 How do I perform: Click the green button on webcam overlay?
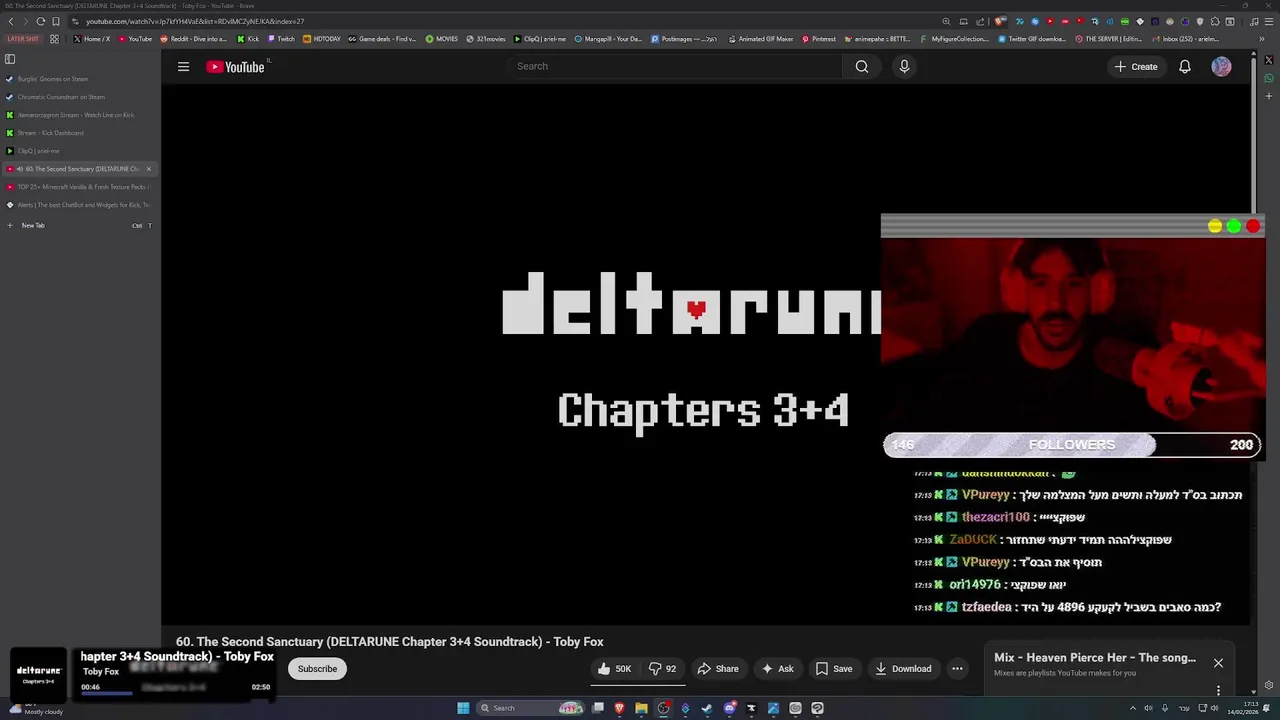[1234, 227]
